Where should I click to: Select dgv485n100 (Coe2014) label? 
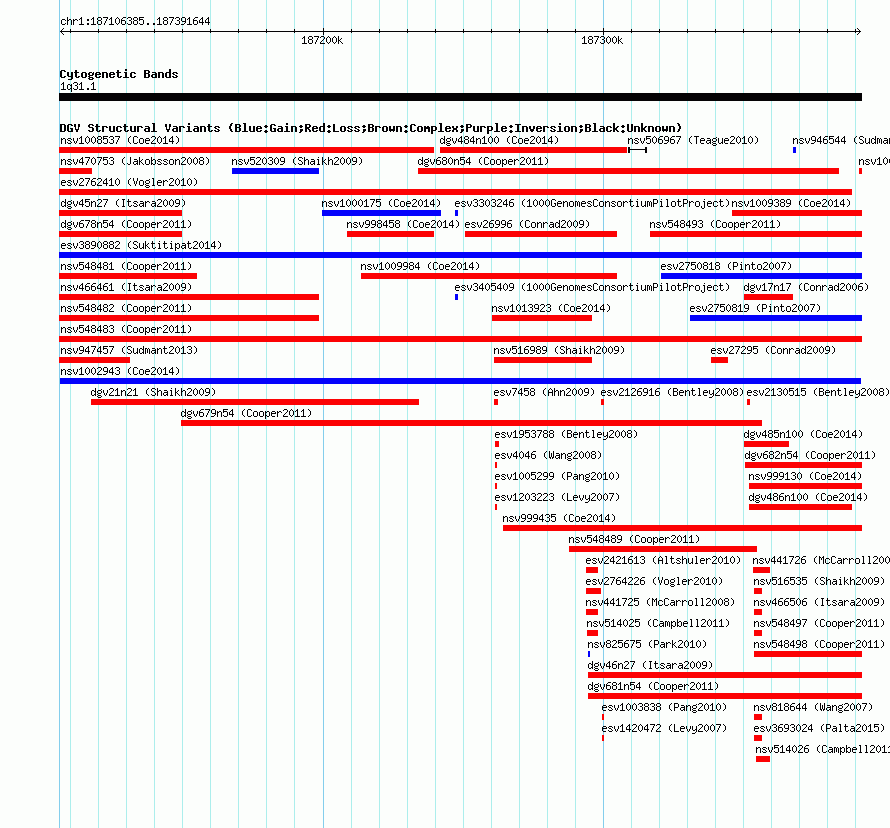point(803,434)
